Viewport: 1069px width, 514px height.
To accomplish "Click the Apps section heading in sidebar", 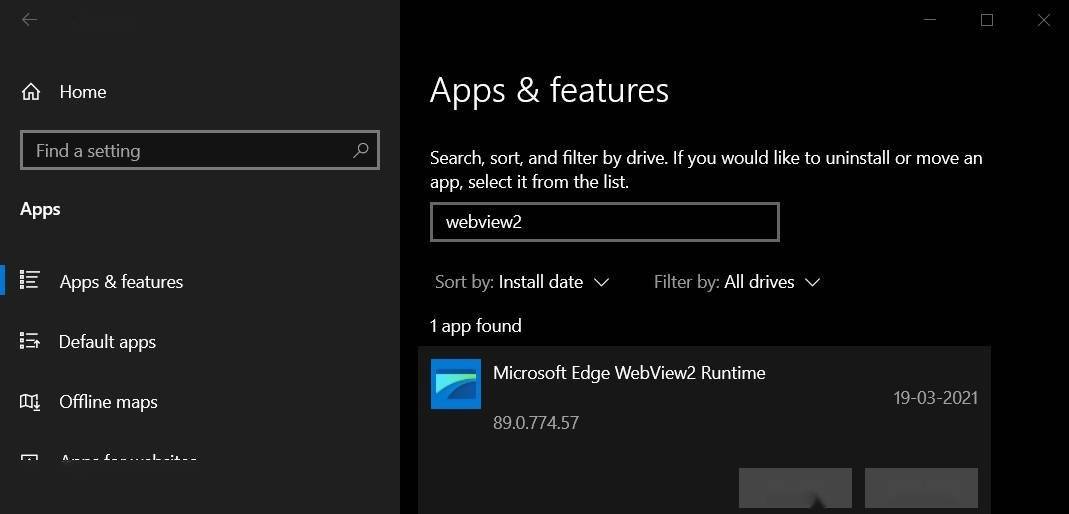I will coord(40,209).
